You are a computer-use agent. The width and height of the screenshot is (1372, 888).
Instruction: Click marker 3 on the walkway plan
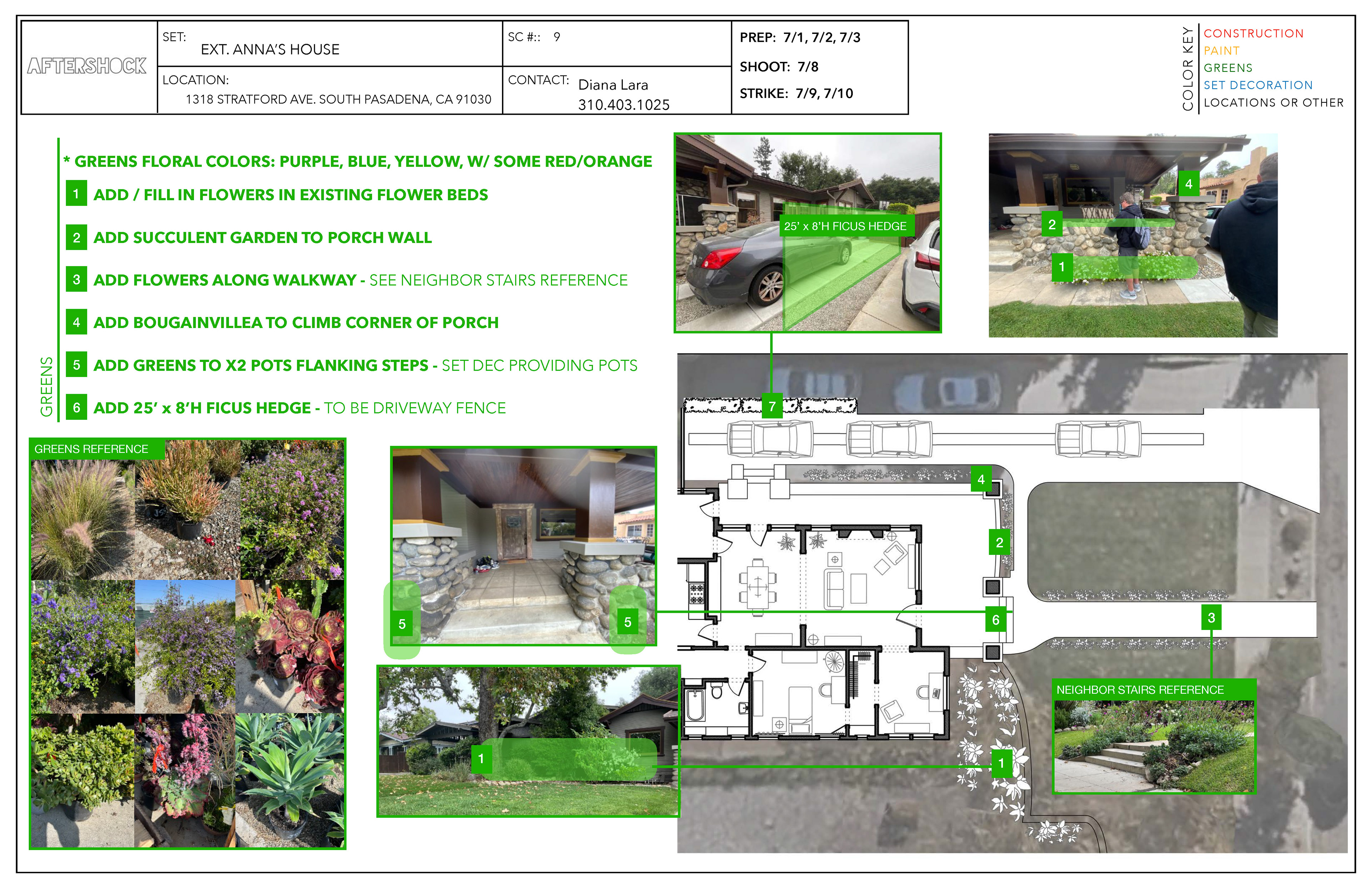click(1211, 617)
